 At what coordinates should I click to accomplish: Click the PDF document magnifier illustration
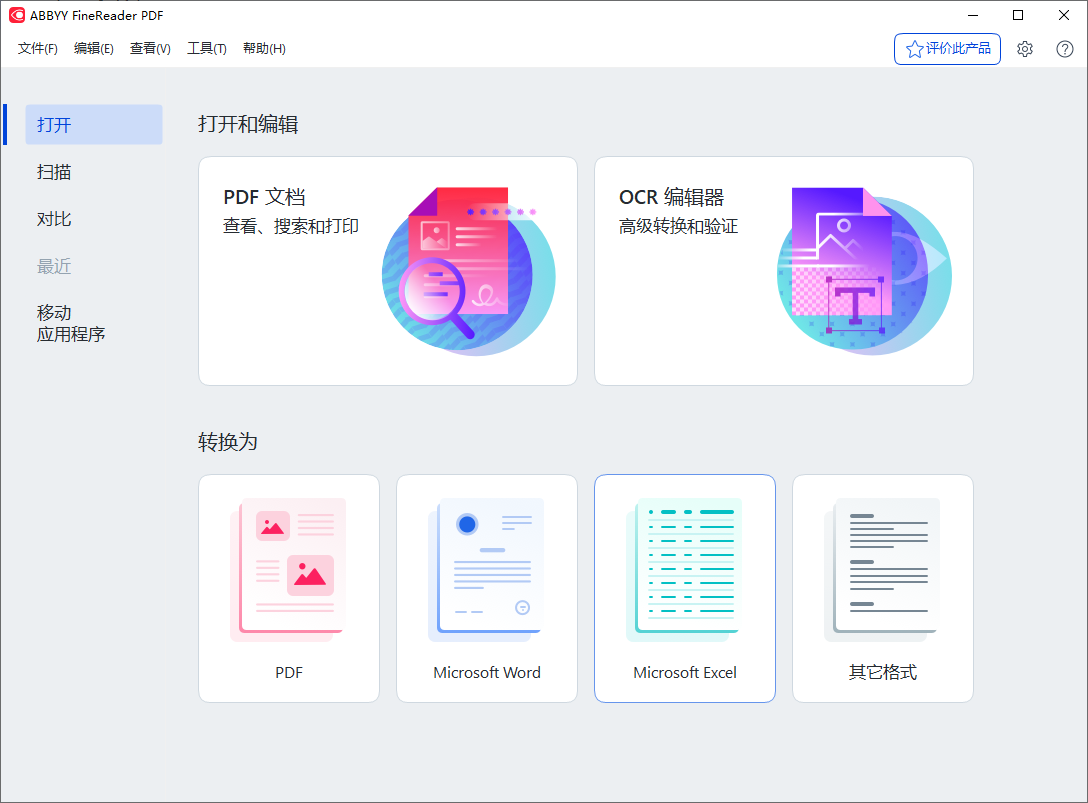click(x=468, y=271)
